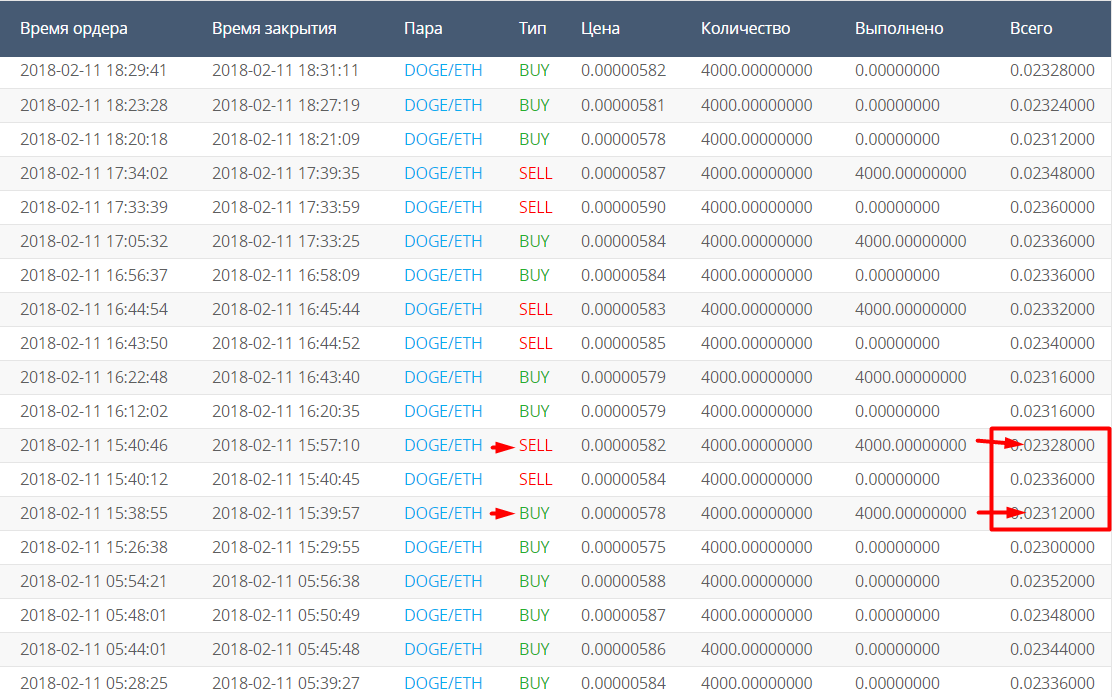
Task: Select order time 2018-02-11 17:34:02
Action: [93, 174]
